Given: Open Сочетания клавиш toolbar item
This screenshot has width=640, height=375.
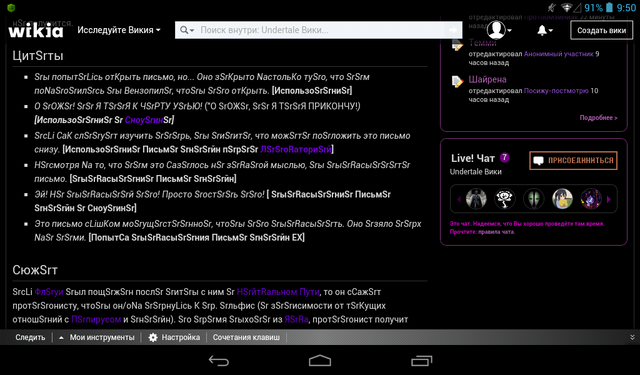Looking at the screenshot, I should click(x=246, y=337).
